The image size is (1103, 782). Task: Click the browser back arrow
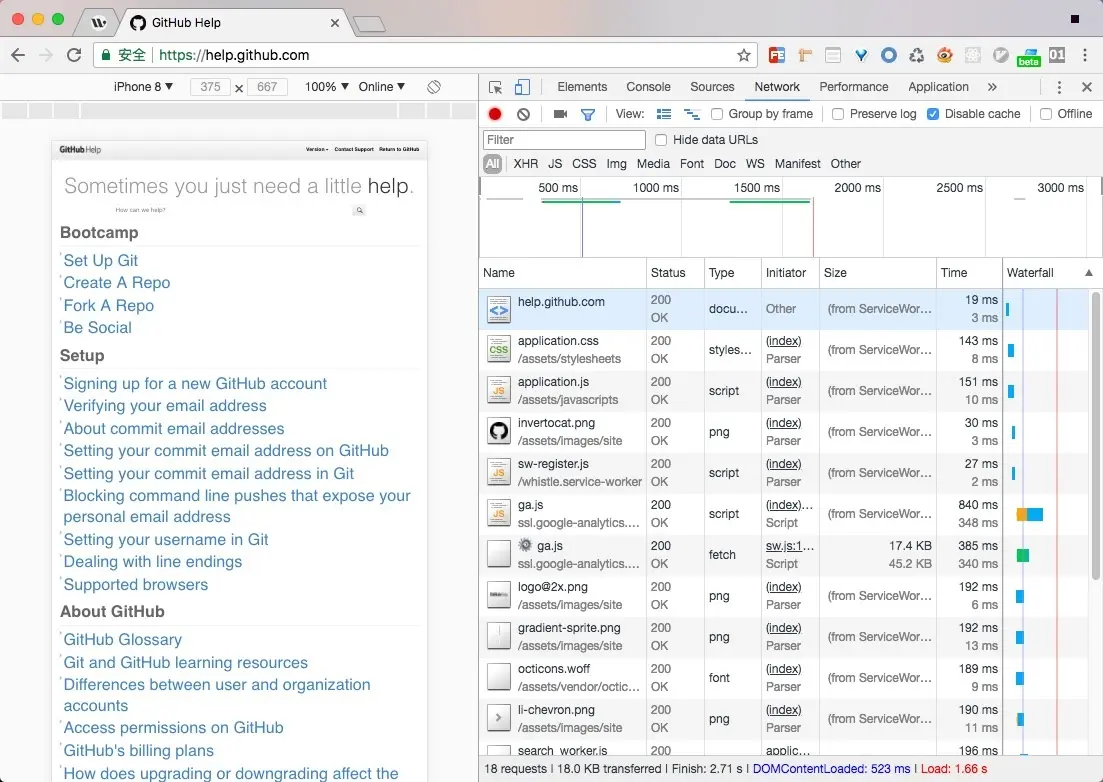click(x=18, y=55)
